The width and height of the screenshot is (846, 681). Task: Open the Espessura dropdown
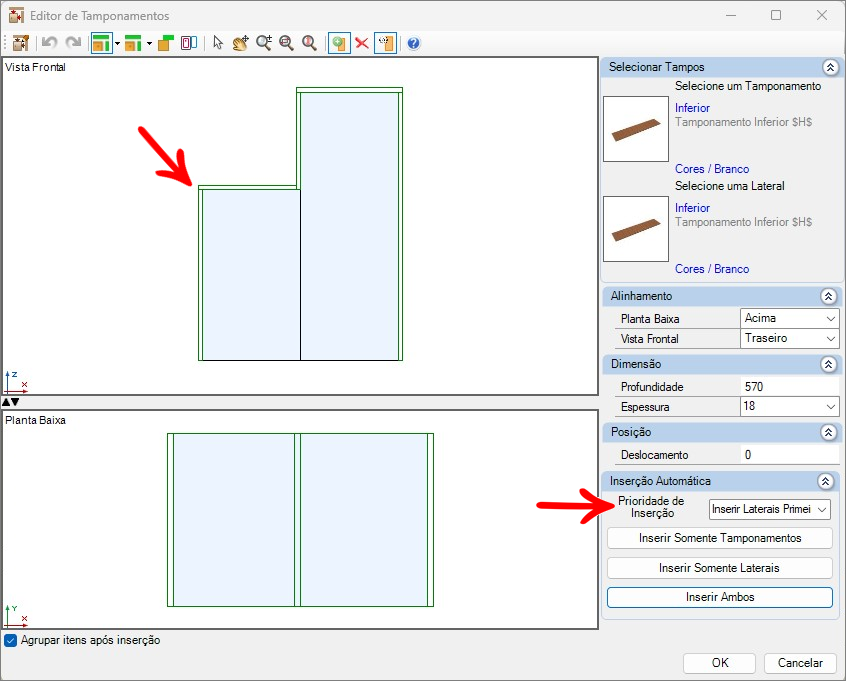(789, 406)
